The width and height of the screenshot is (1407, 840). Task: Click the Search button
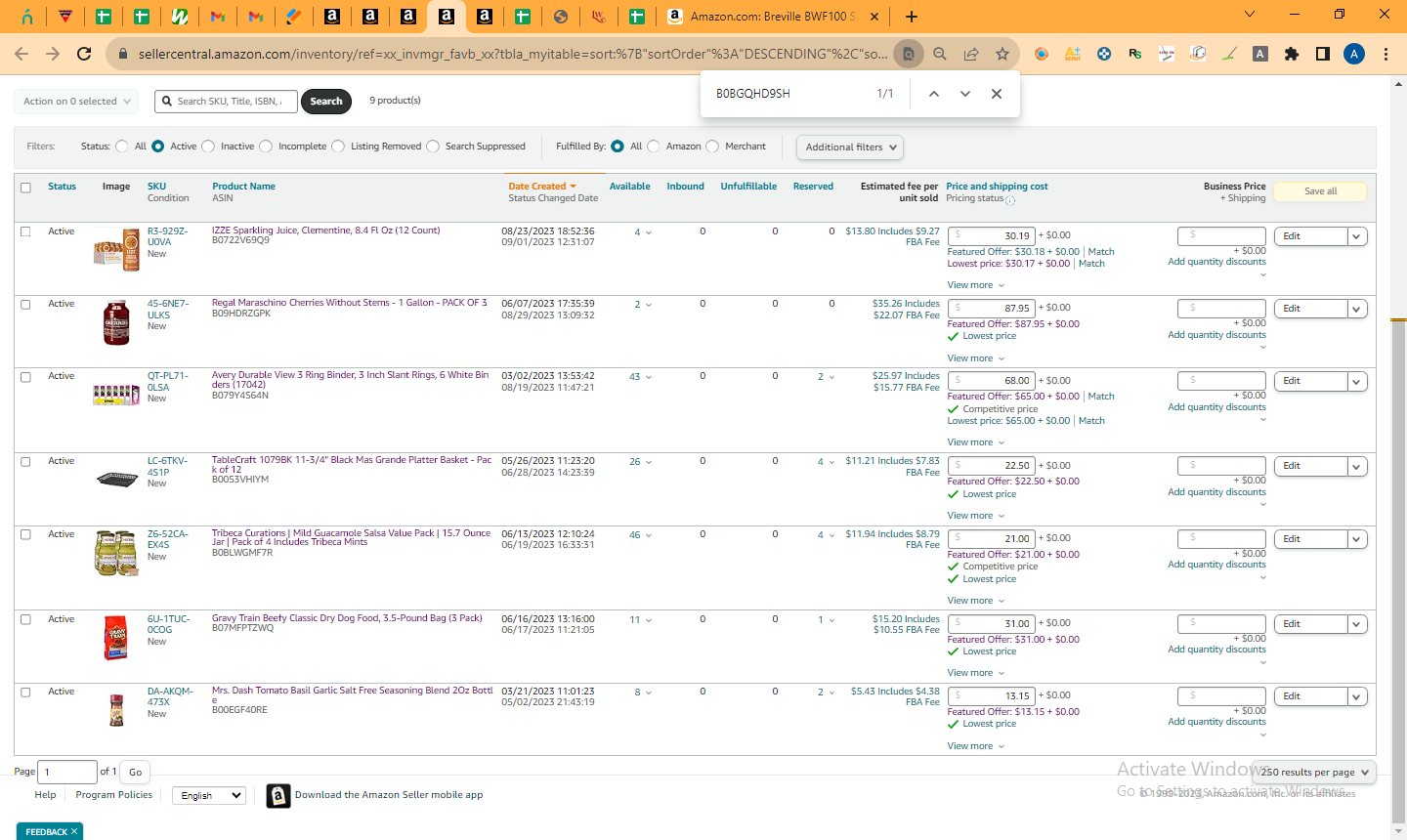[326, 102]
